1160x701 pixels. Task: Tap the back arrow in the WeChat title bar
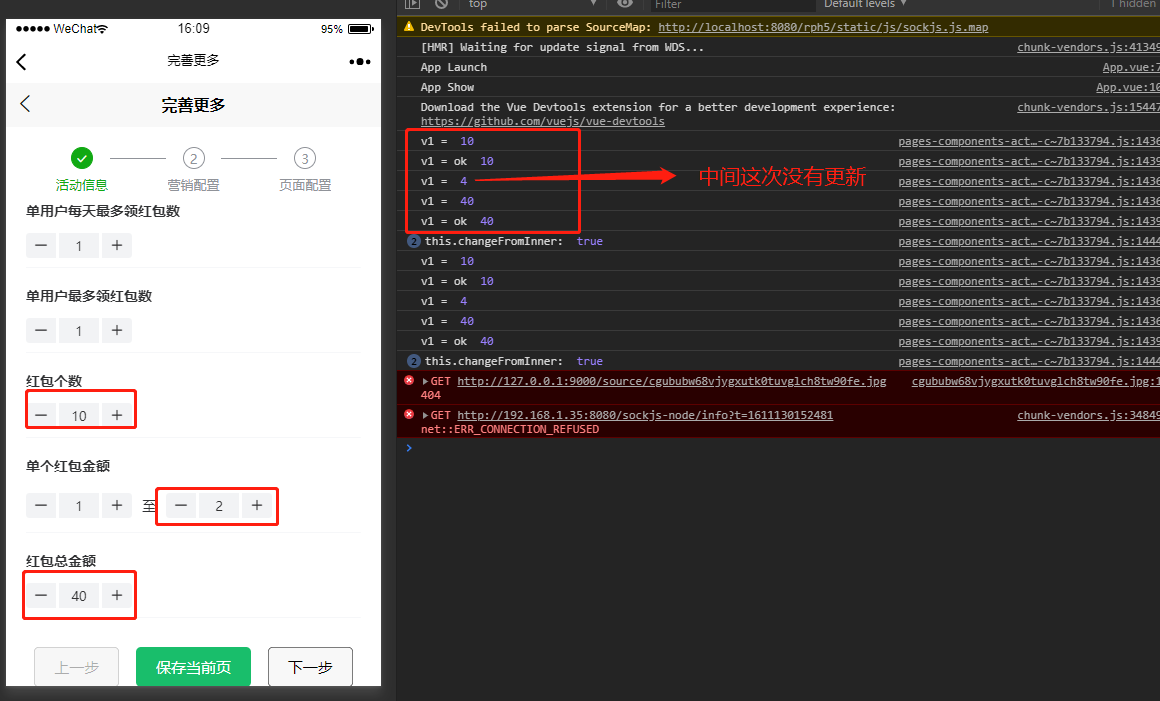point(21,62)
